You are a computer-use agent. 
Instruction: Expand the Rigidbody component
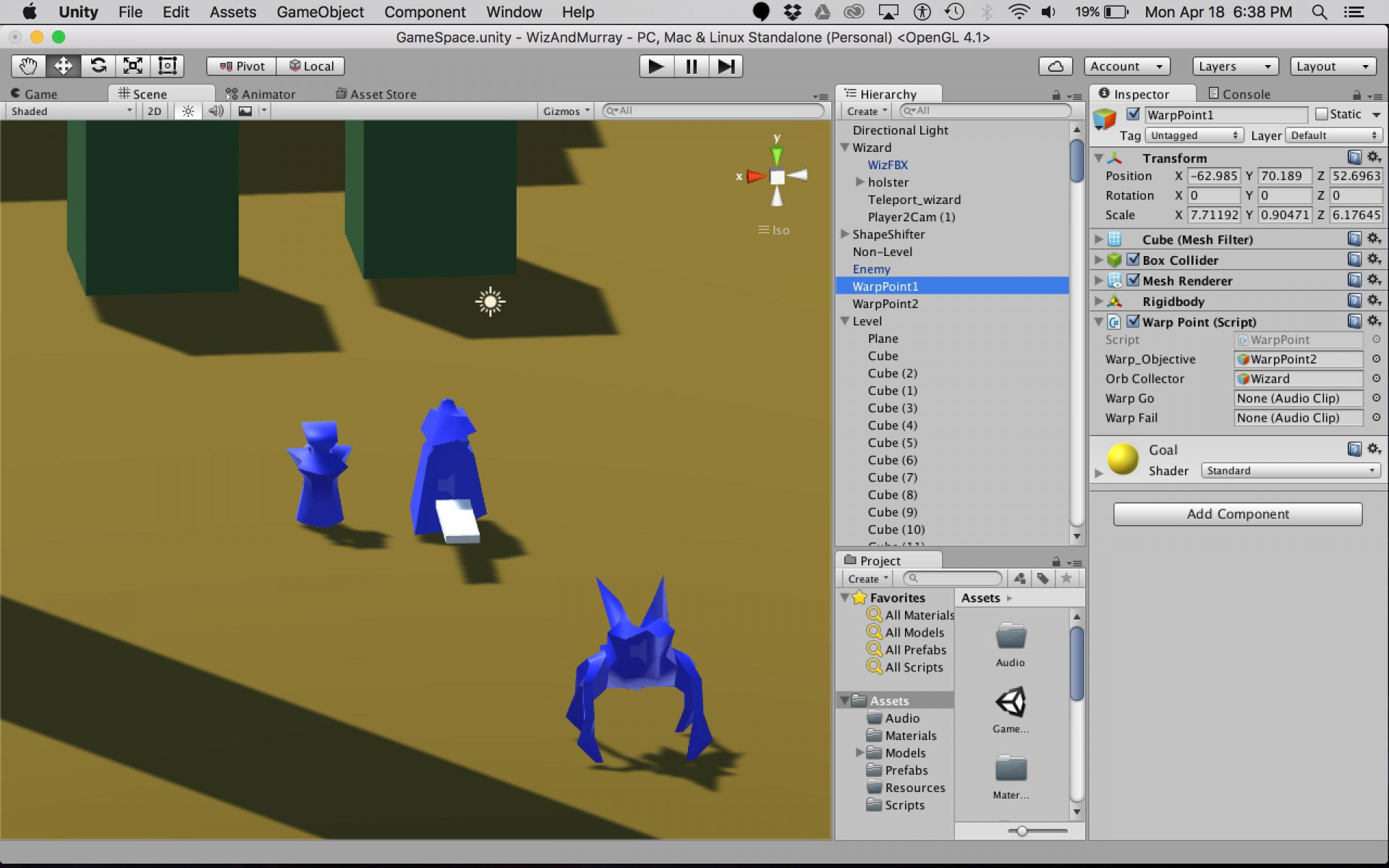click(x=1099, y=301)
